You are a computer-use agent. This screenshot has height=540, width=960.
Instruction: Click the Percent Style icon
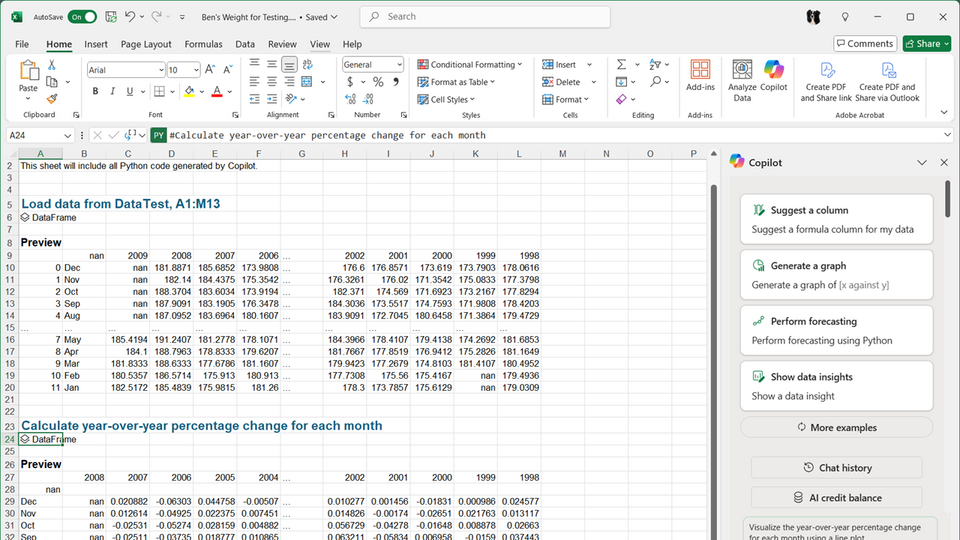[378, 82]
